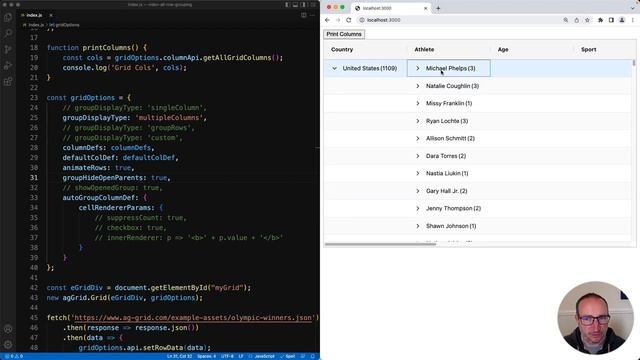Select the UTF-8 encoding status item

(x=227, y=356)
